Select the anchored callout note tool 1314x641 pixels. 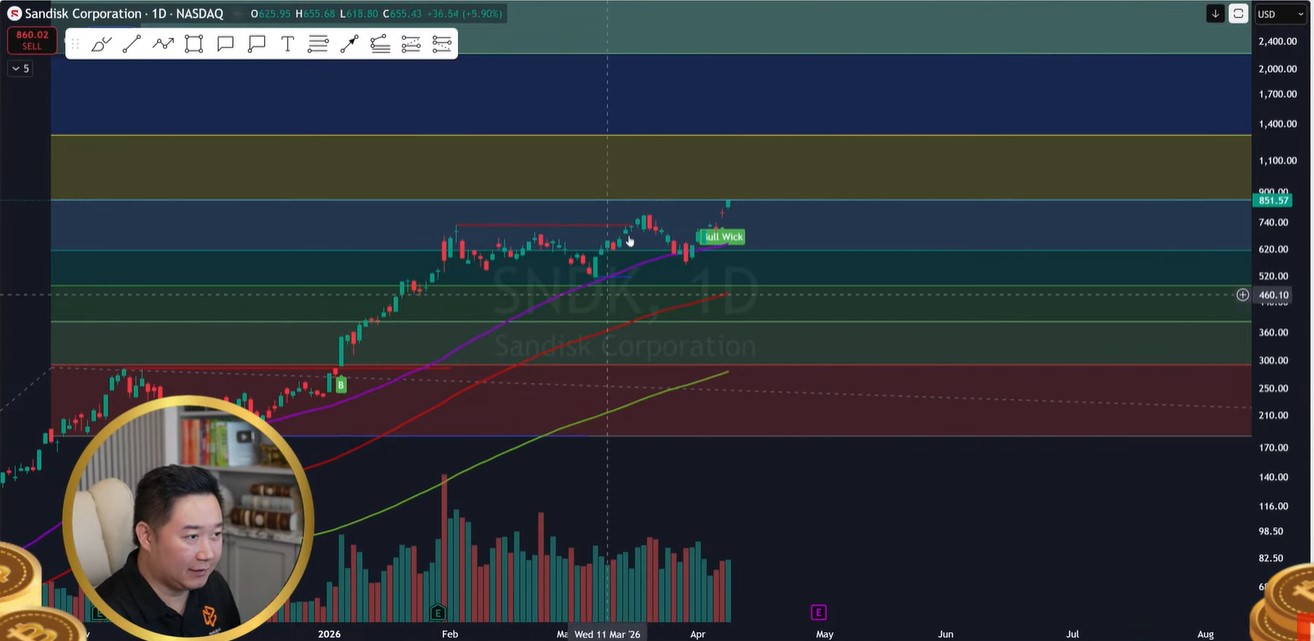256,44
